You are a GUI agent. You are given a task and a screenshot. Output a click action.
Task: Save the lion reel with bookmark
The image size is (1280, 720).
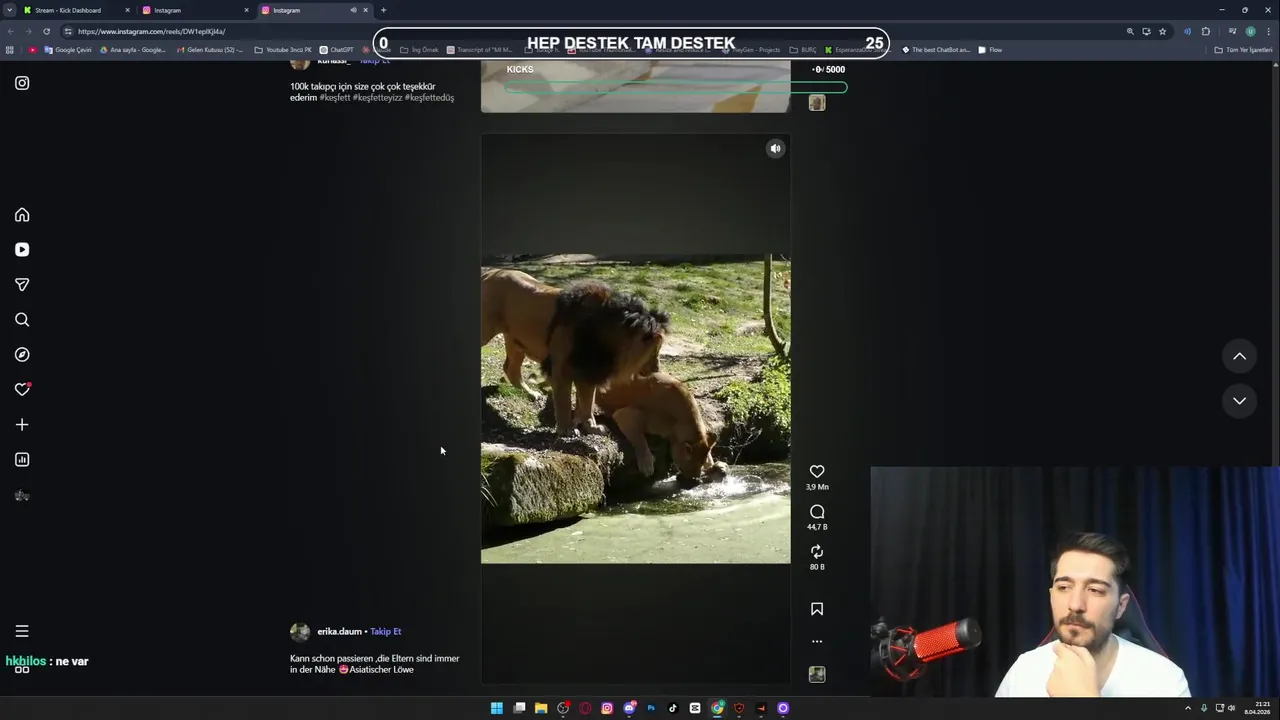[x=817, y=609]
